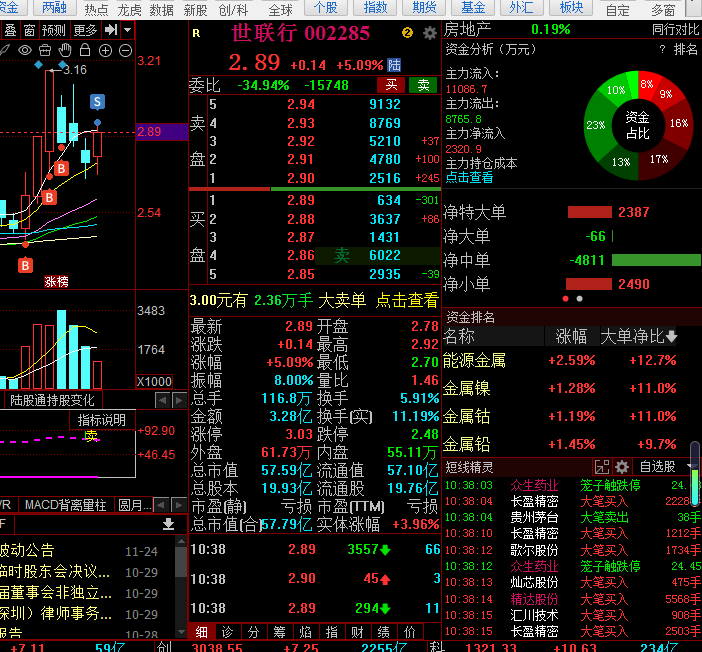This screenshot has width=702, height=652.
Task: Click the download arrow icon above news list
Action: (x=168, y=524)
